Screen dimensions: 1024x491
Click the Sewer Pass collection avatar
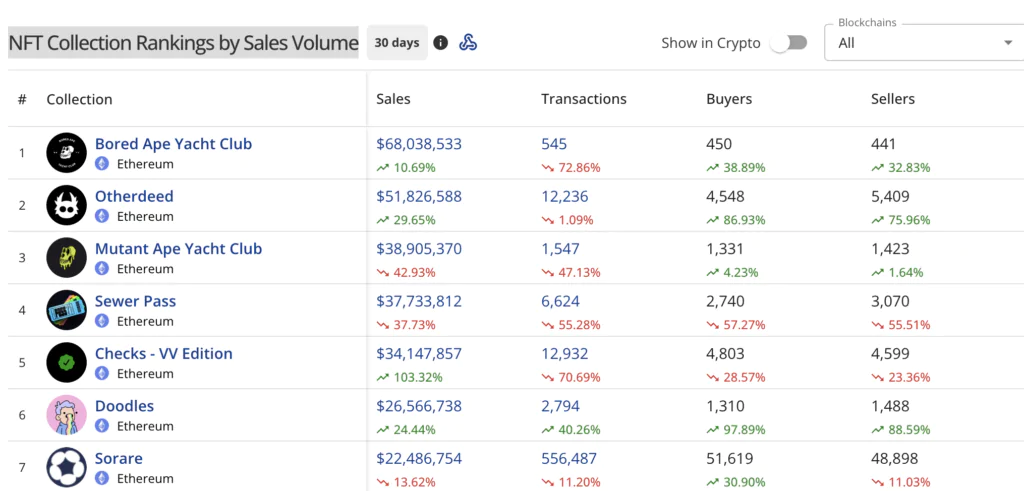pos(67,310)
